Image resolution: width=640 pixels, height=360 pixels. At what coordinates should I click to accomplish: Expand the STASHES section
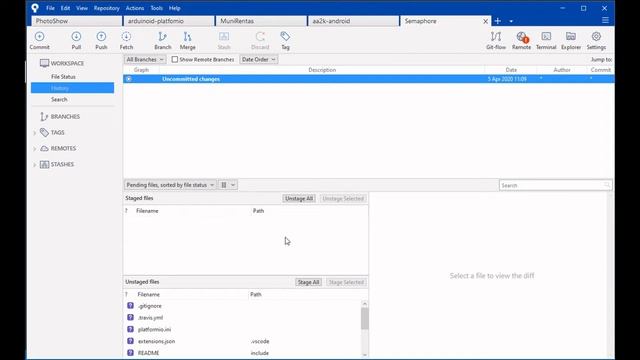coord(35,164)
